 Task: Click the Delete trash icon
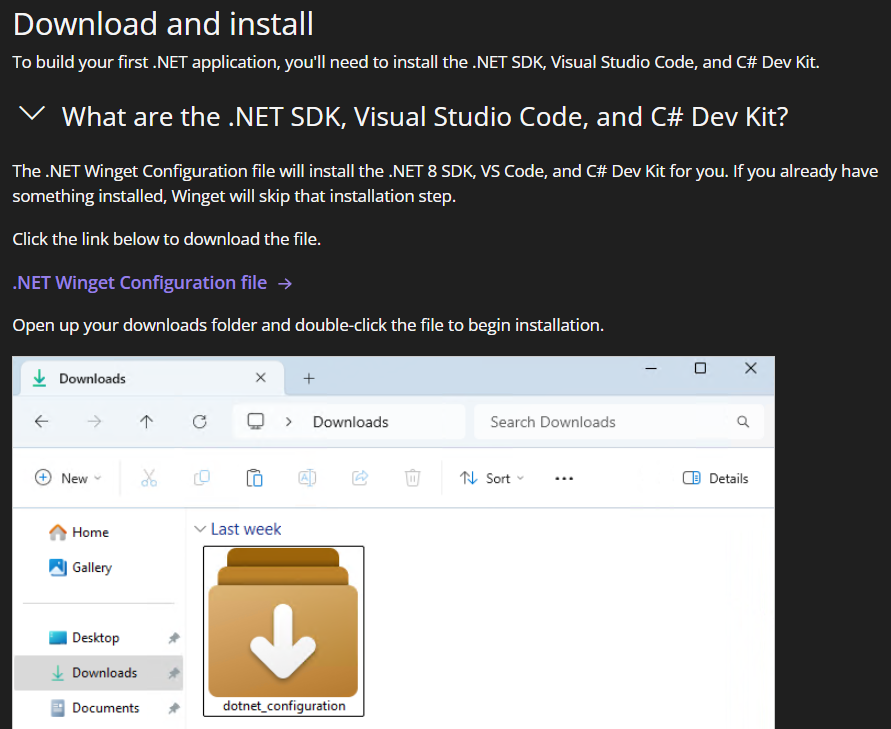click(413, 478)
